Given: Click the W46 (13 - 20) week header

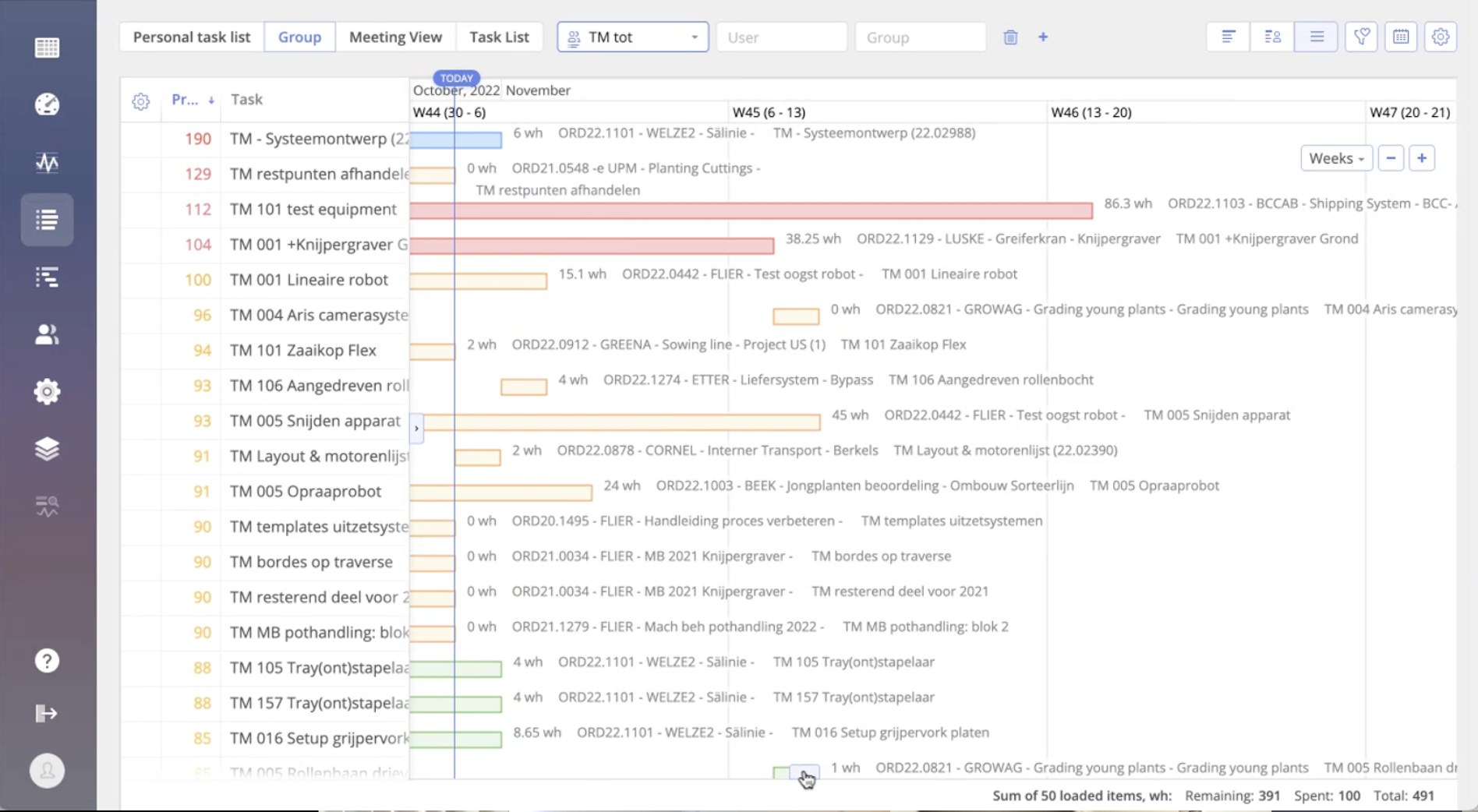Looking at the screenshot, I should [1091, 112].
